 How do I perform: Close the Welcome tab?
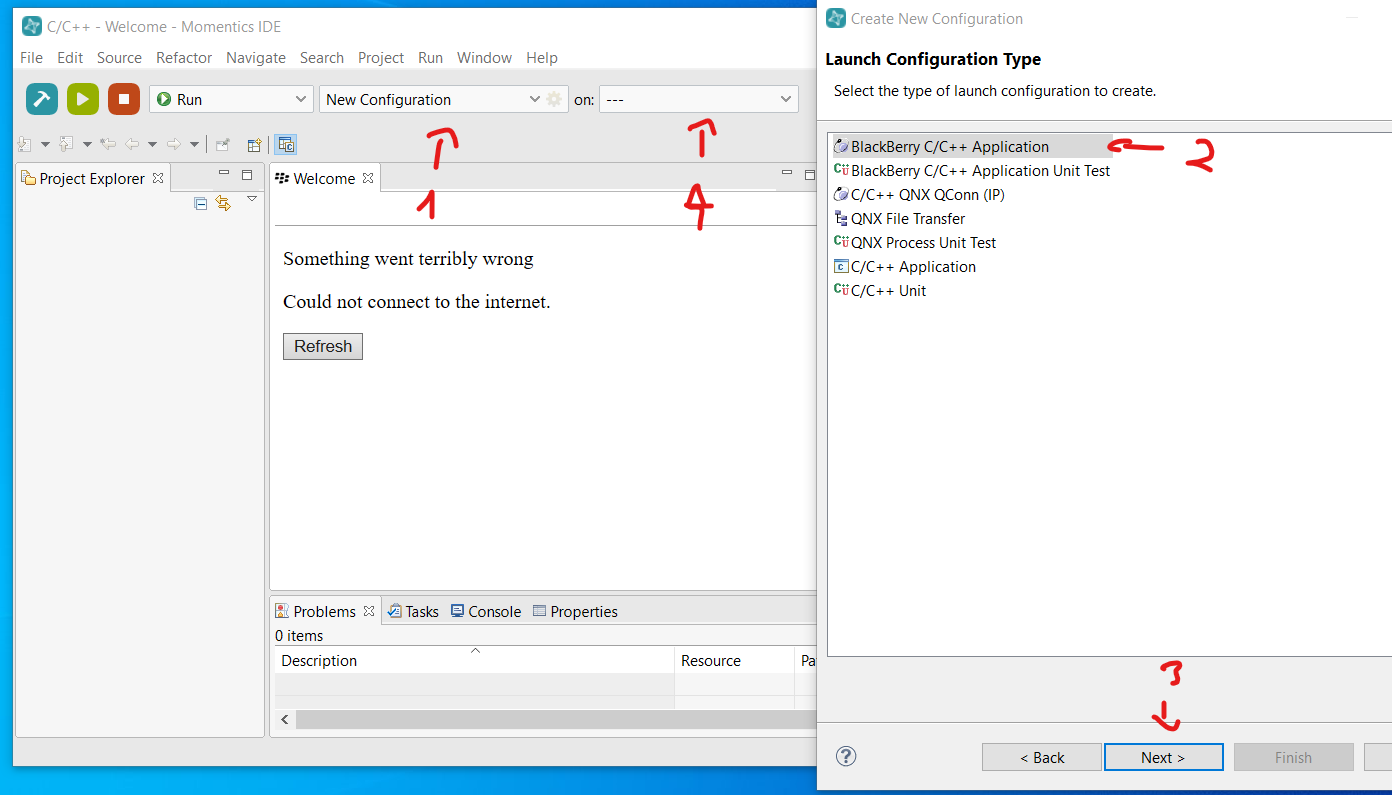pyautogui.click(x=368, y=178)
